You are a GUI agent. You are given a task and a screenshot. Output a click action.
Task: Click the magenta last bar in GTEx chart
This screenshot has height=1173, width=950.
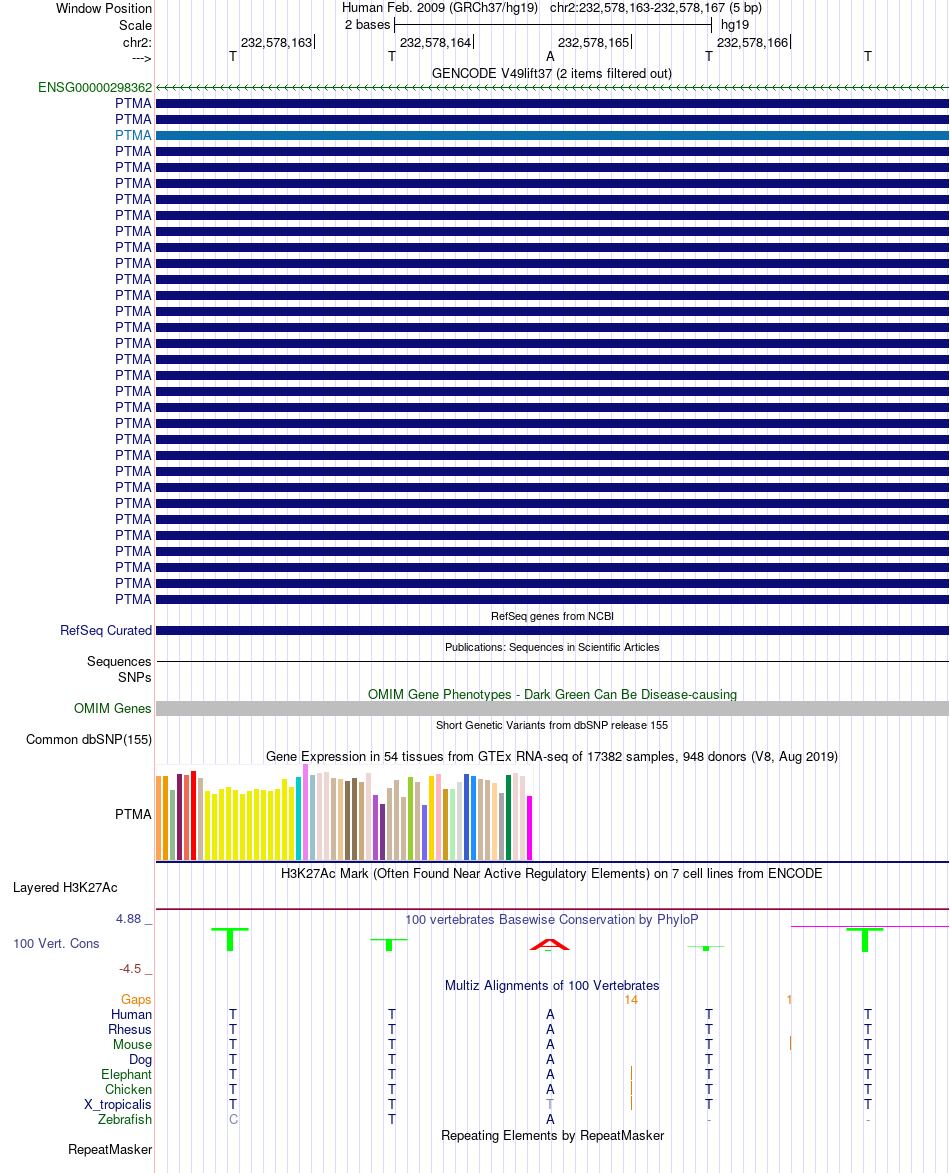[530, 828]
